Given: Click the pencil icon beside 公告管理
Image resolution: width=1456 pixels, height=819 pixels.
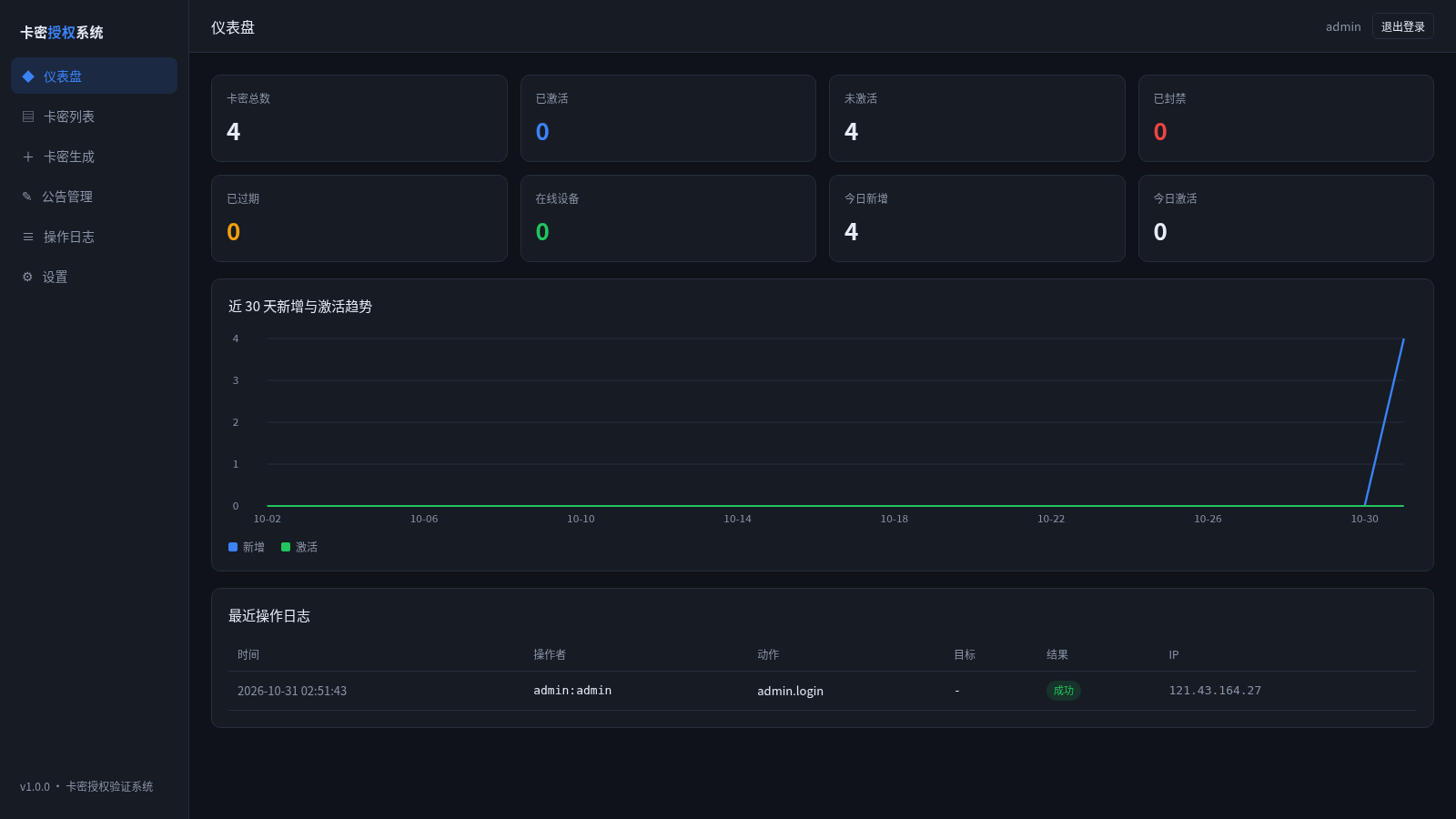Looking at the screenshot, I should tap(27, 197).
